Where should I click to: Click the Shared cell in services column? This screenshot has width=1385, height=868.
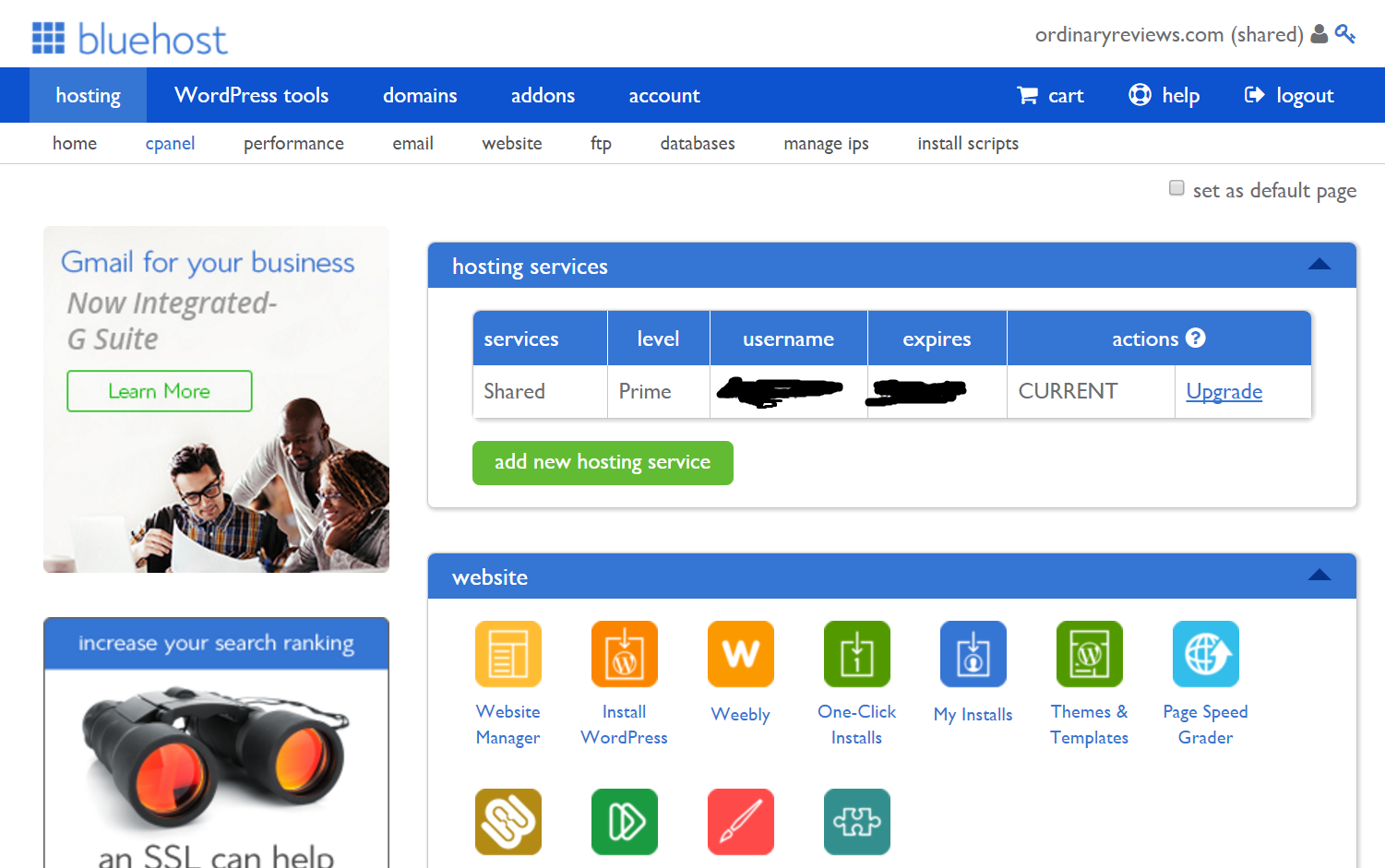pyautogui.click(x=540, y=392)
